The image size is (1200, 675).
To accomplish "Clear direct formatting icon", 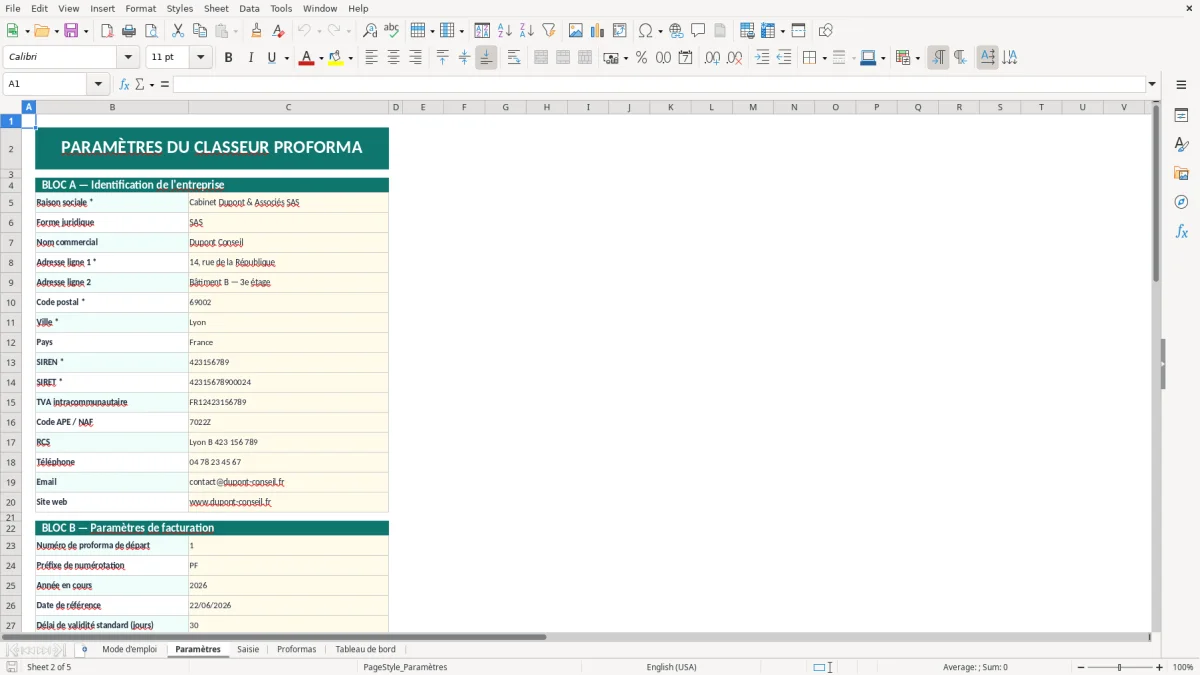I will click(278, 31).
